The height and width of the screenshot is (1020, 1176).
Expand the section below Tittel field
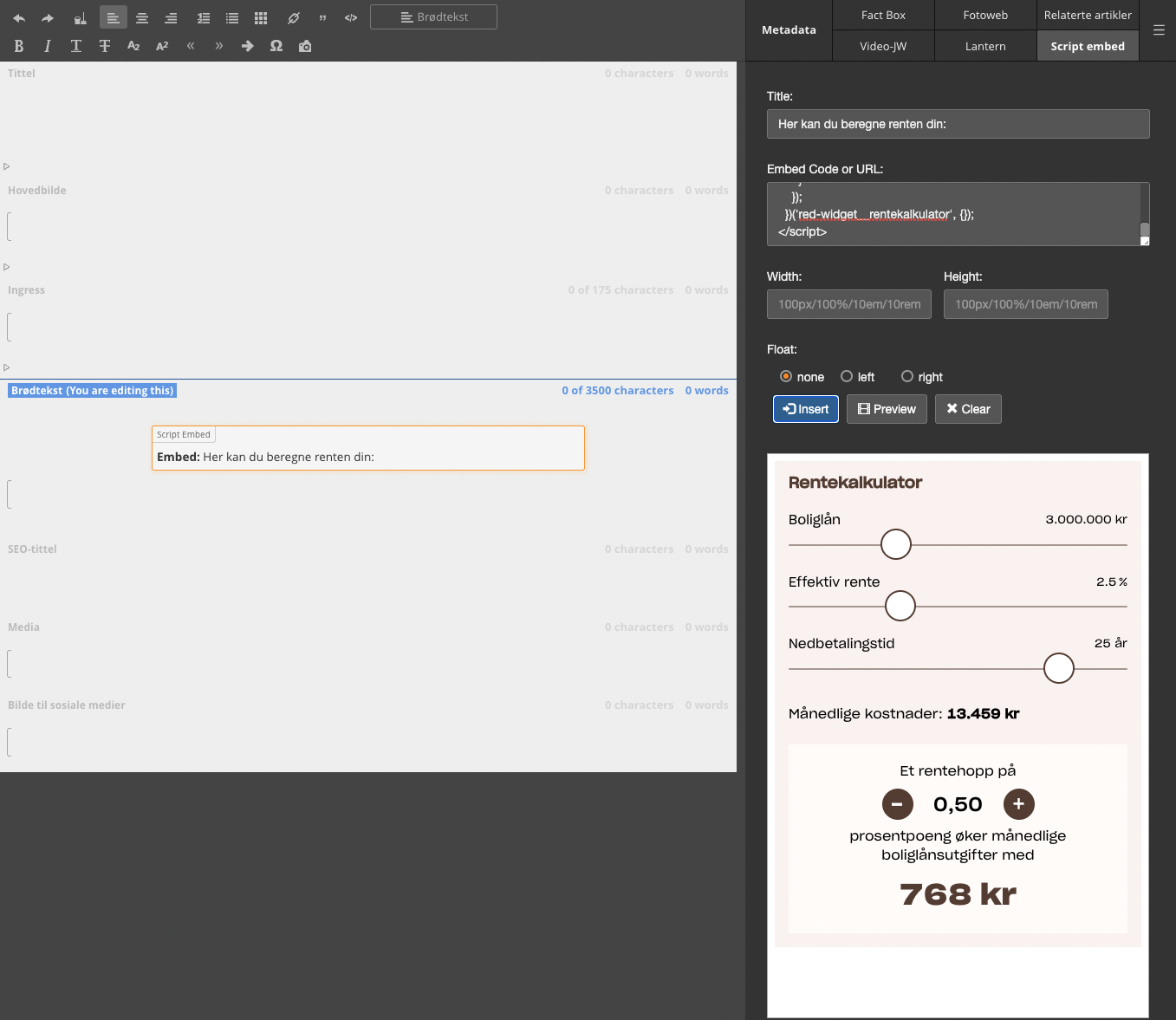tap(6, 166)
